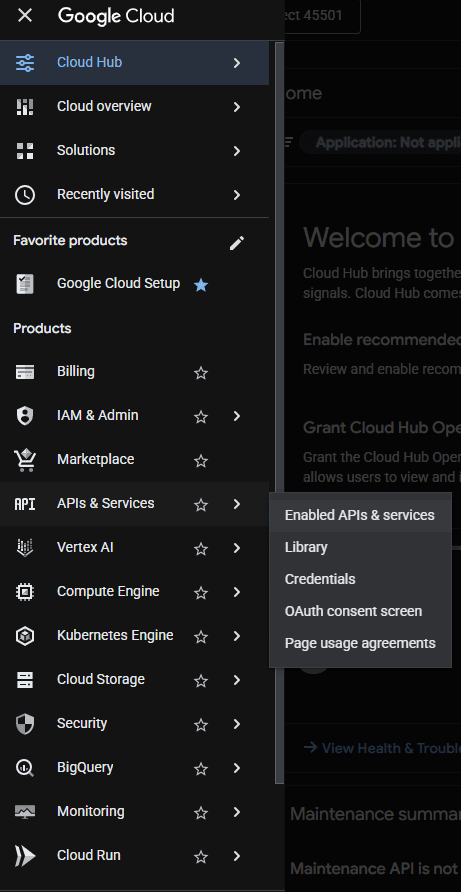This screenshot has width=461, height=892.
Task: Follow View Health & Troubleshooting link
Action: point(382,748)
